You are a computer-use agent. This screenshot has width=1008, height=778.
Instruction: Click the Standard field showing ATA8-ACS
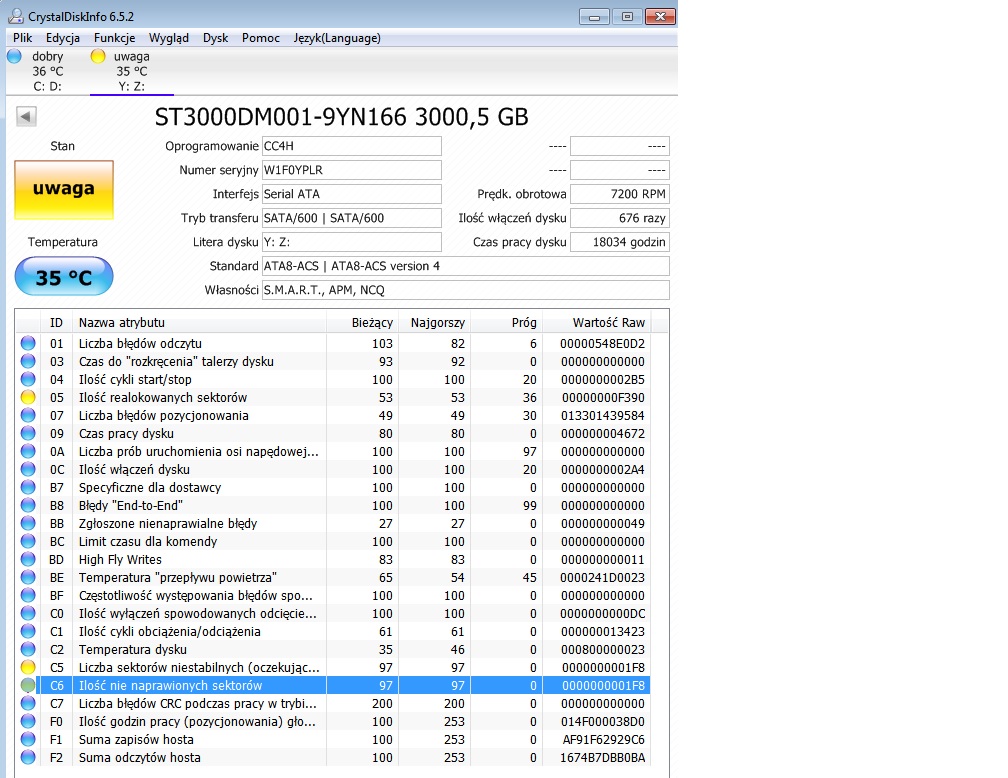[465, 266]
